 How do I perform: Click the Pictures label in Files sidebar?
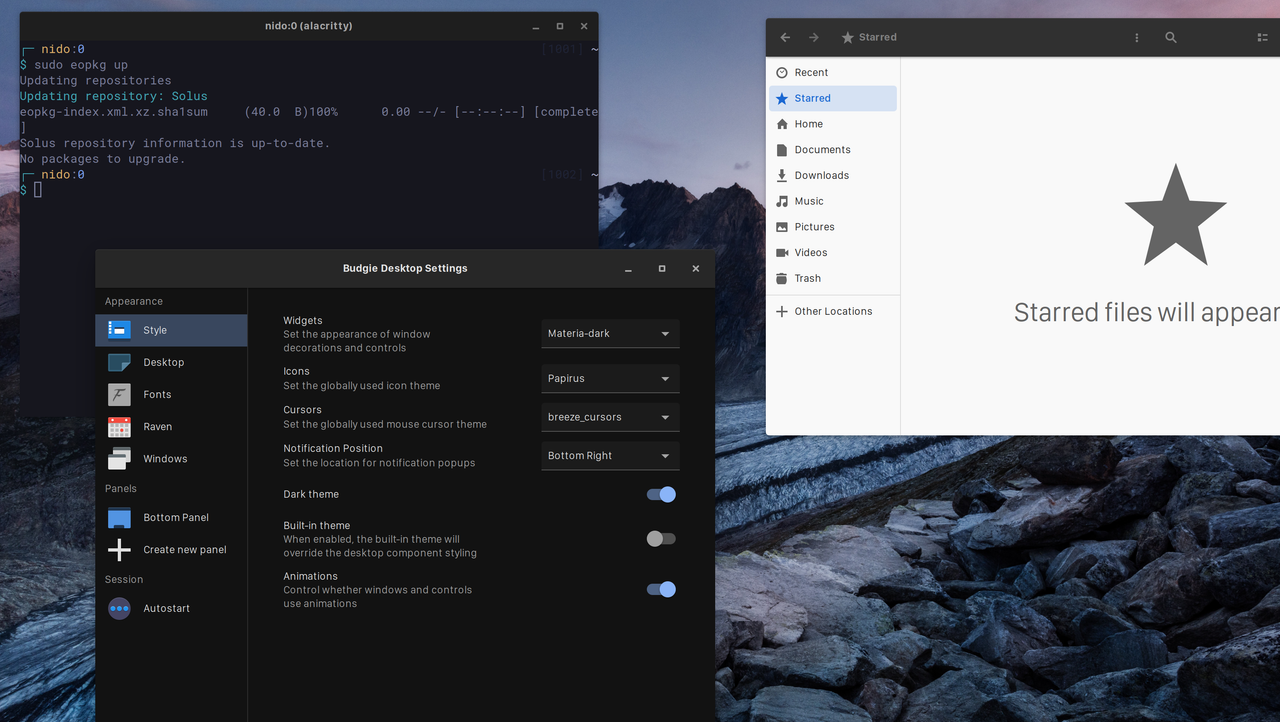pyautogui.click(x=814, y=227)
